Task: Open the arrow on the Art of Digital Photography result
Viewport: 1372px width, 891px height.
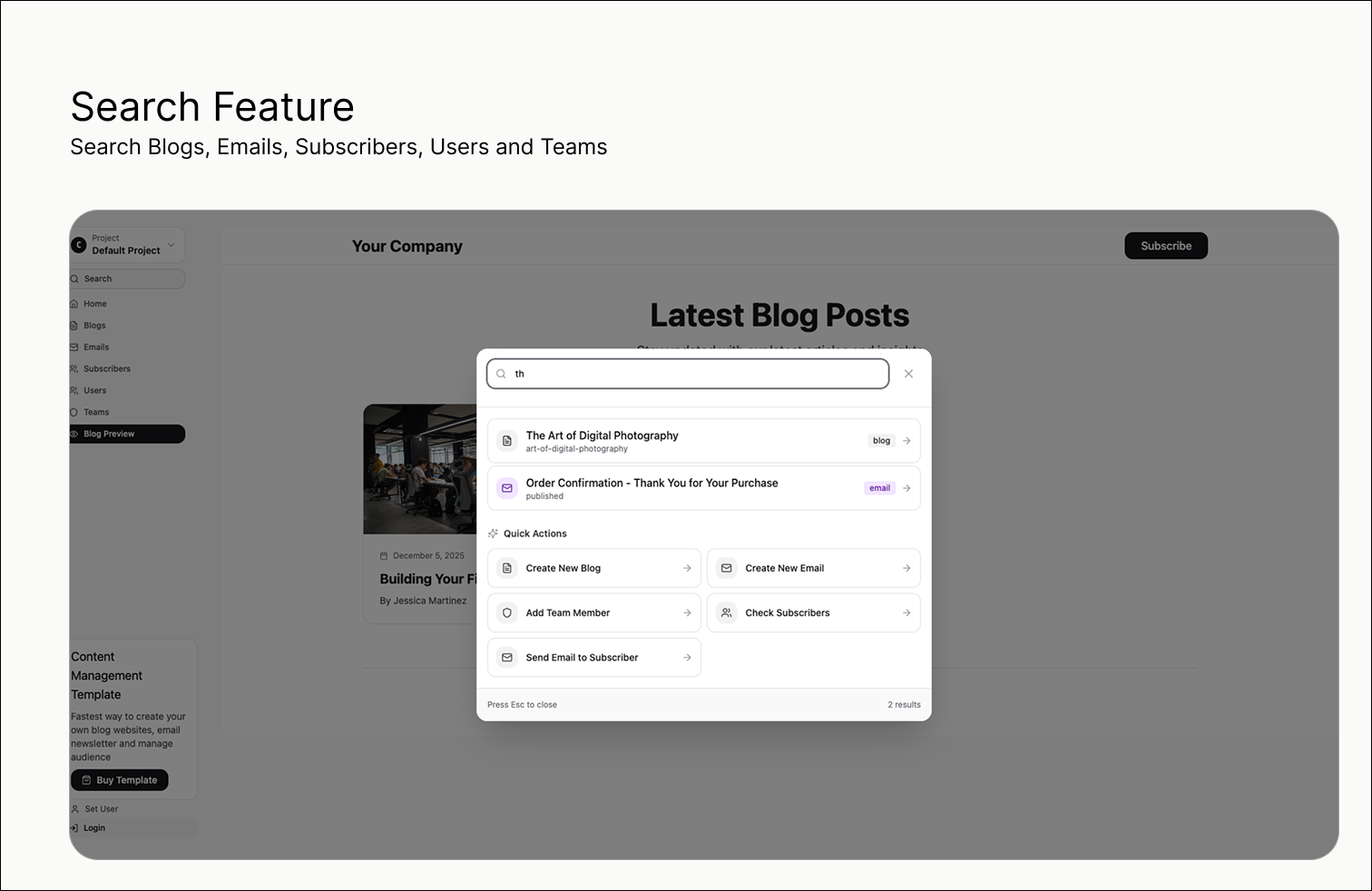Action: point(906,441)
